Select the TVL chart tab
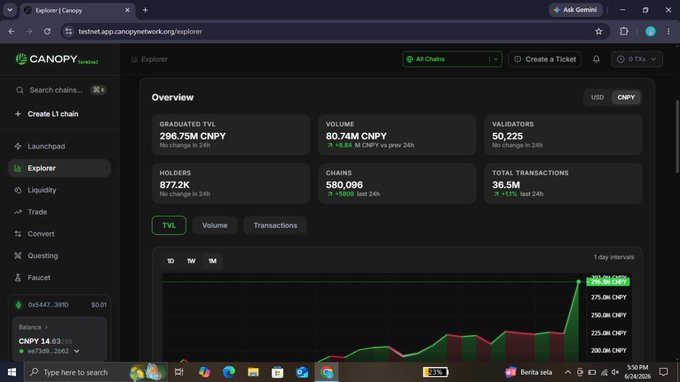Screen dimensions: 680x382 (169, 225)
